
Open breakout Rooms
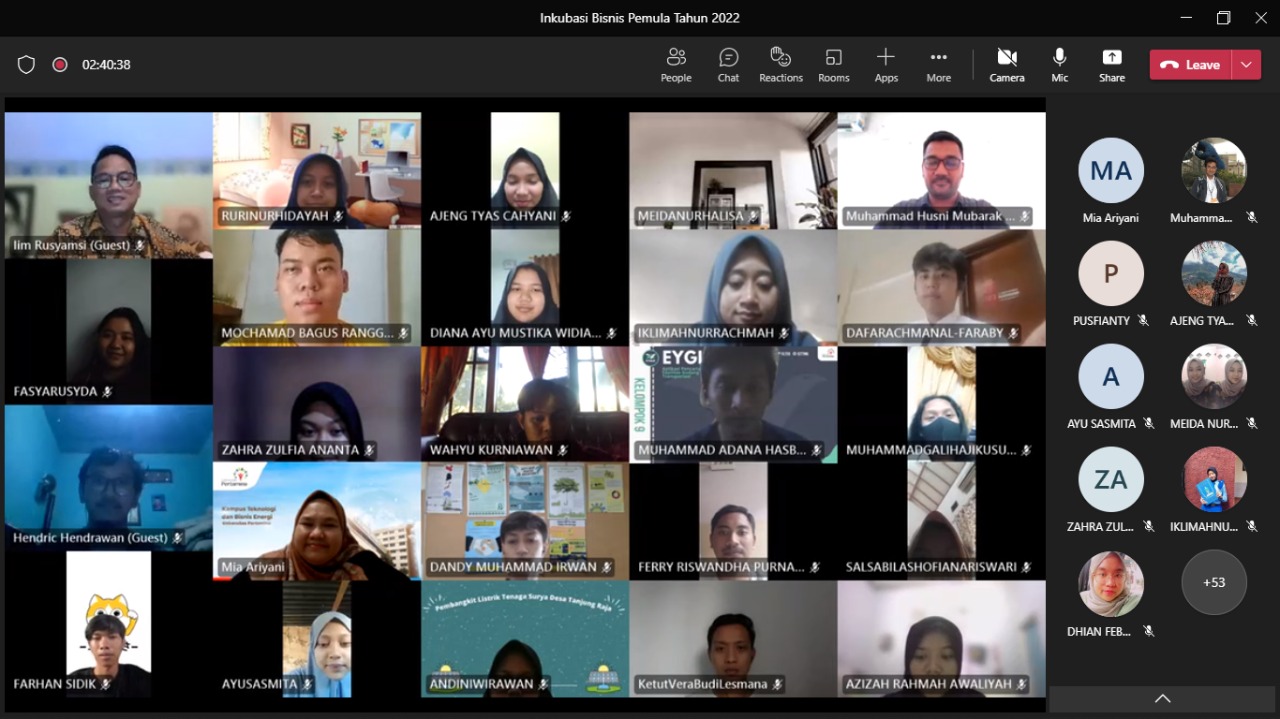coord(833,65)
